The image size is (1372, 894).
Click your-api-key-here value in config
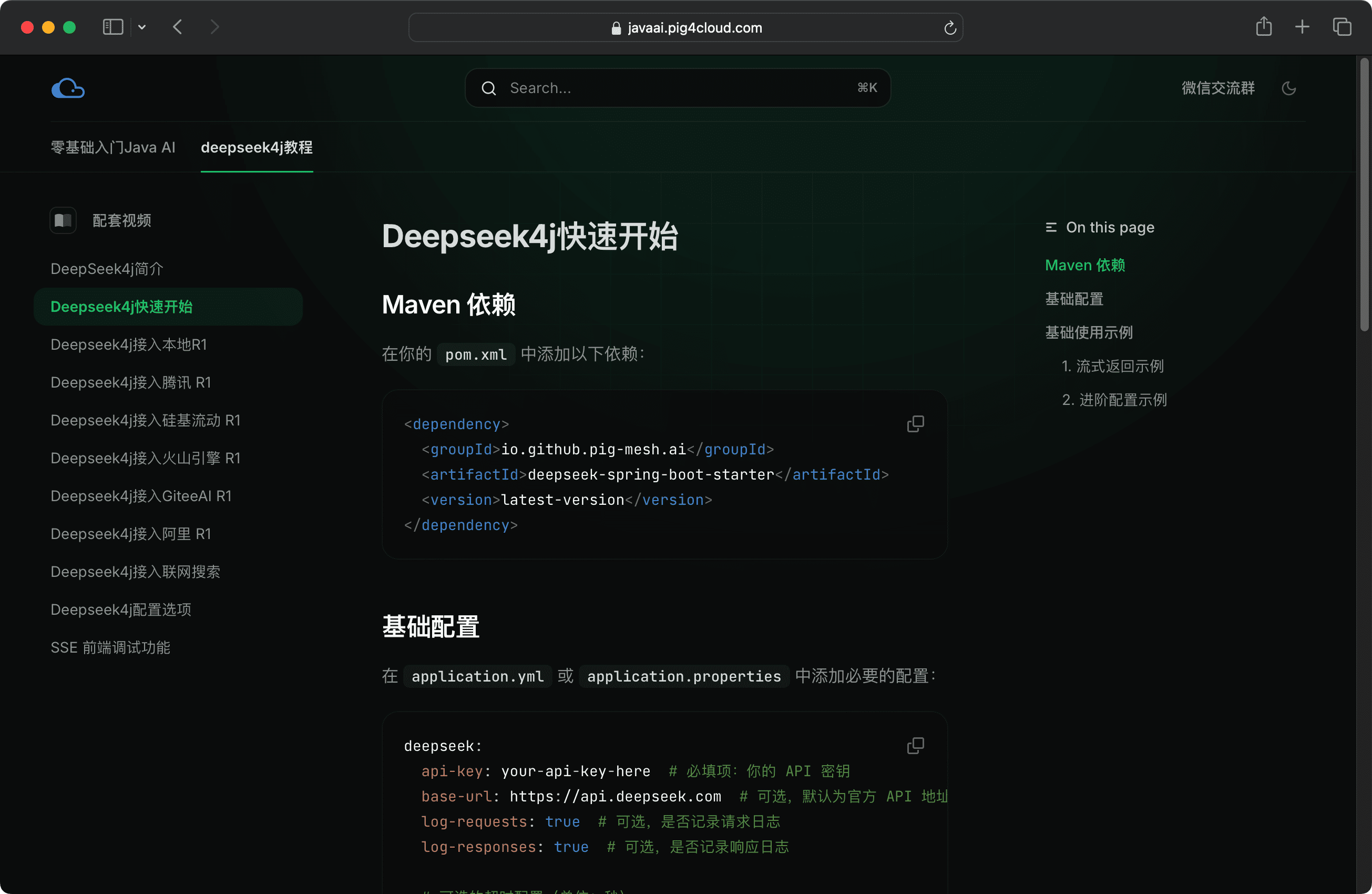pyautogui.click(x=575, y=771)
